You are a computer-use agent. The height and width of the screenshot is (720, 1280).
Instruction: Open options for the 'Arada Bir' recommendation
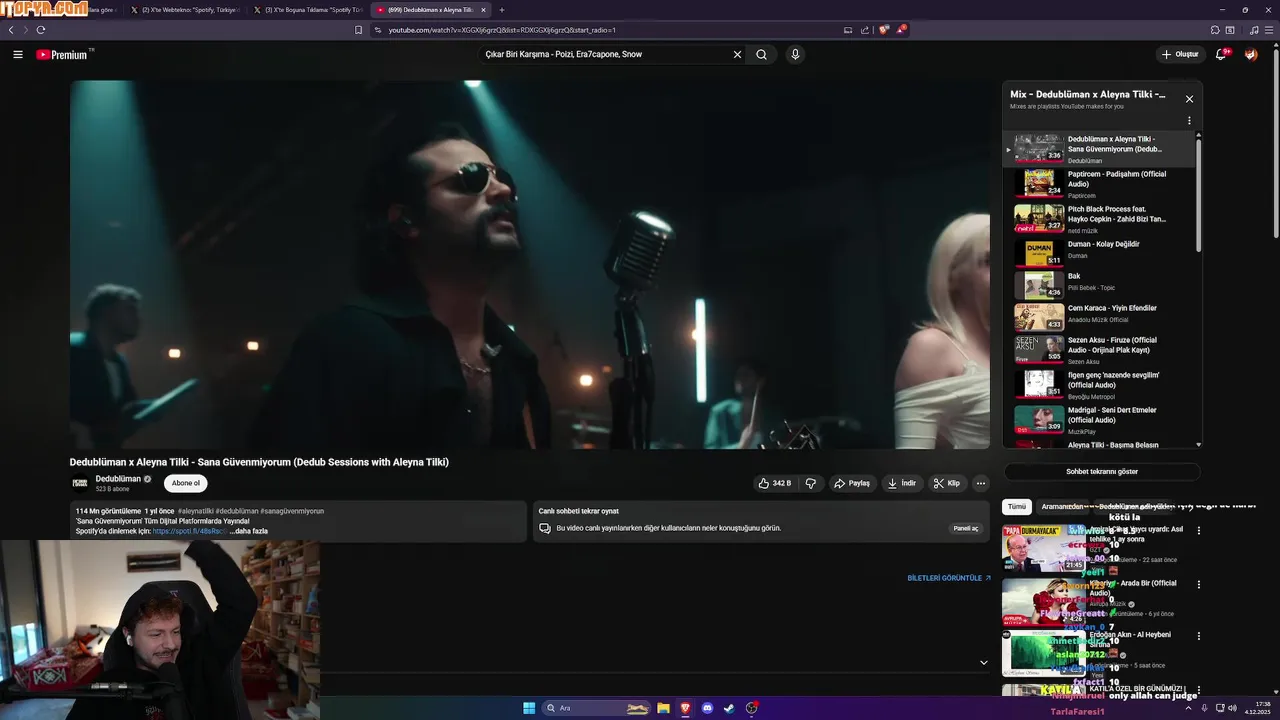(1199, 584)
